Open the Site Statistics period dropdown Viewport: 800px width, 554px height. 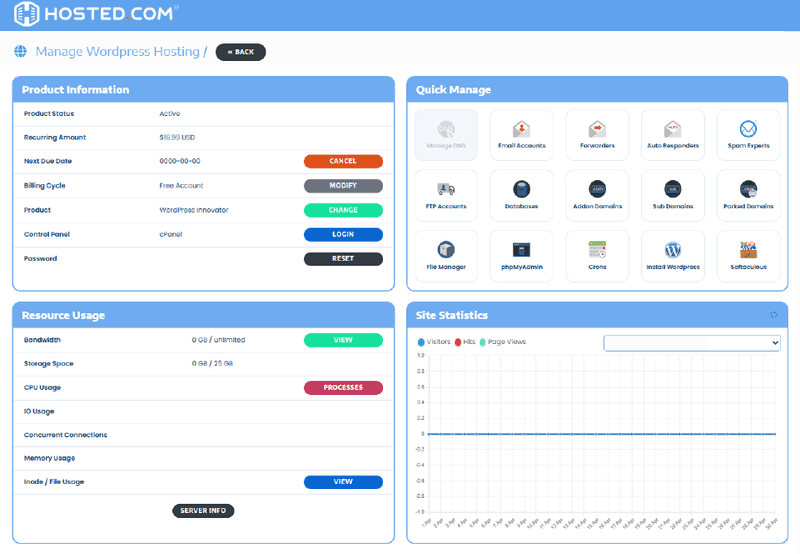(692, 343)
